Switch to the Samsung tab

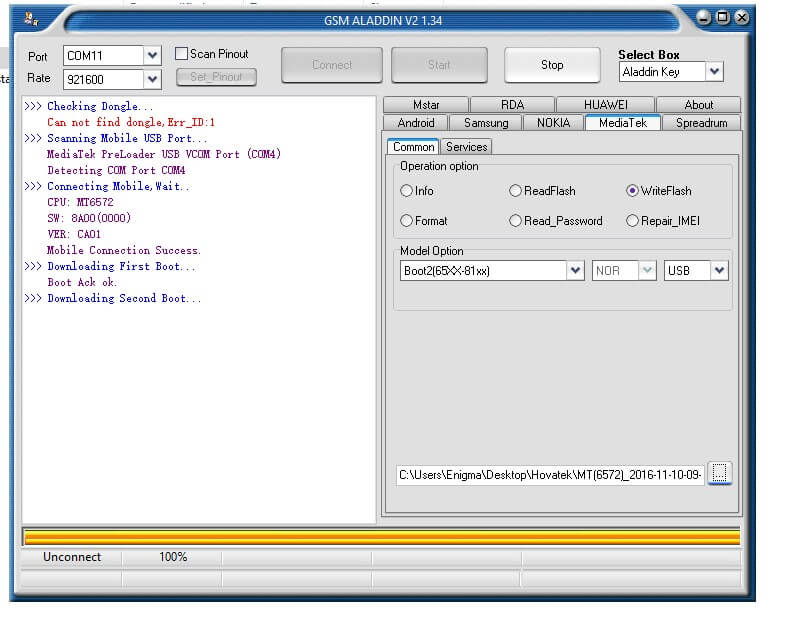click(x=486, y=123)
